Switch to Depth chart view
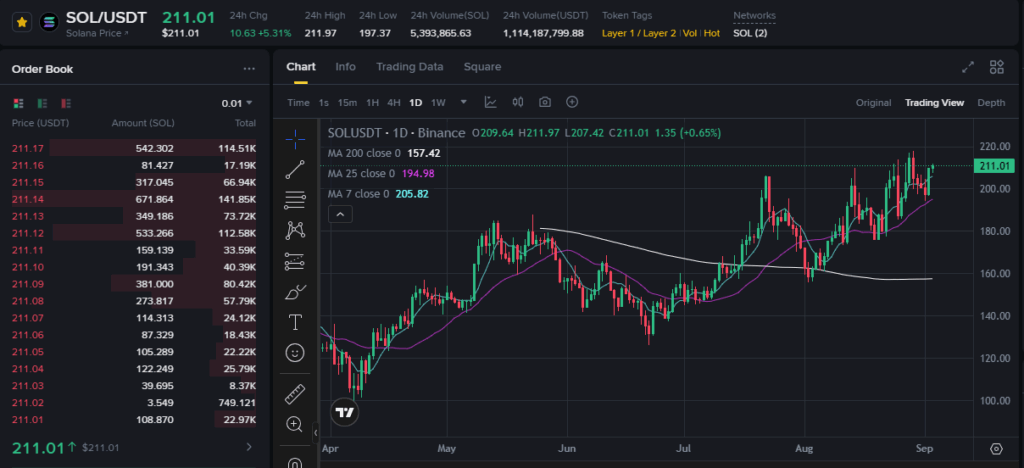Image resolution: width=1024 pixels, height=468 pixels. (x=991, y=102)
